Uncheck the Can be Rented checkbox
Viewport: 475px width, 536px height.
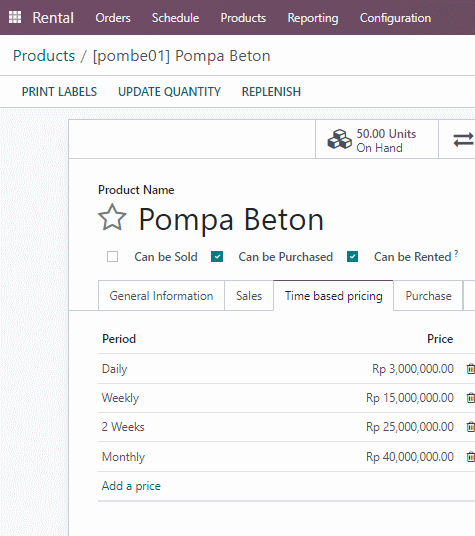352,256
